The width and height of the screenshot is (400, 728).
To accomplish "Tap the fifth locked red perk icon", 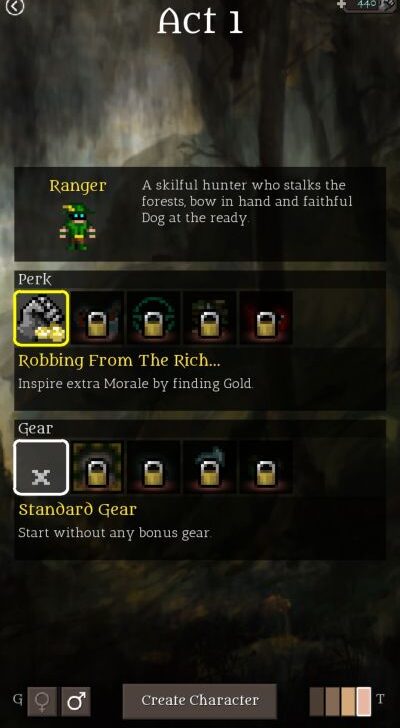I will (266, 318).
